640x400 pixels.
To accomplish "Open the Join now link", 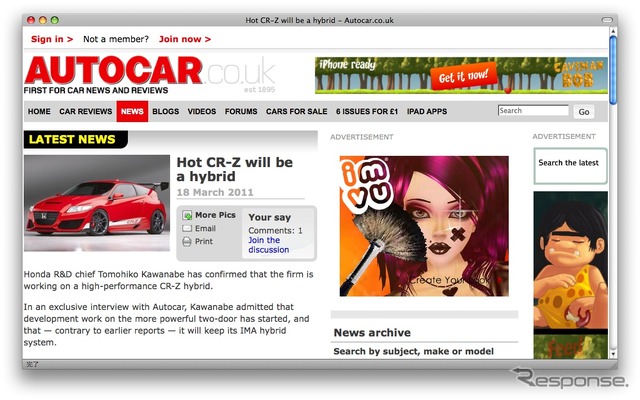I will point(185,39).
